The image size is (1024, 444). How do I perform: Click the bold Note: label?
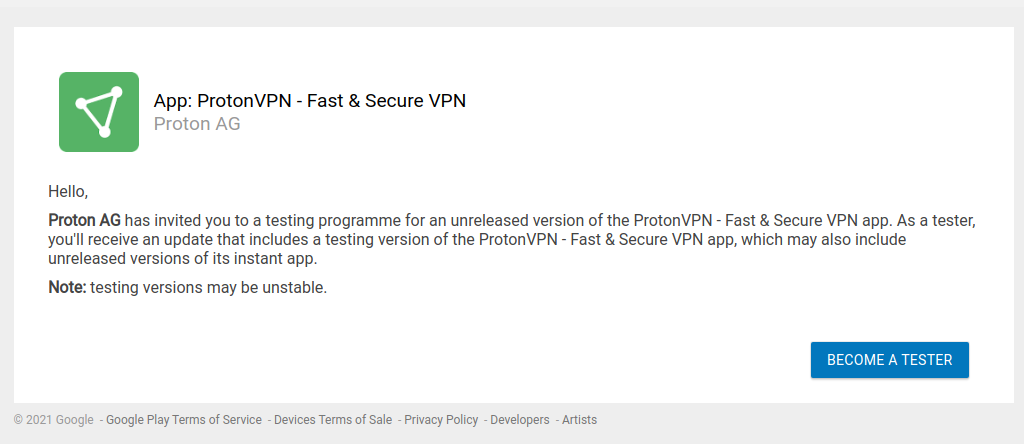coord(67,287)
